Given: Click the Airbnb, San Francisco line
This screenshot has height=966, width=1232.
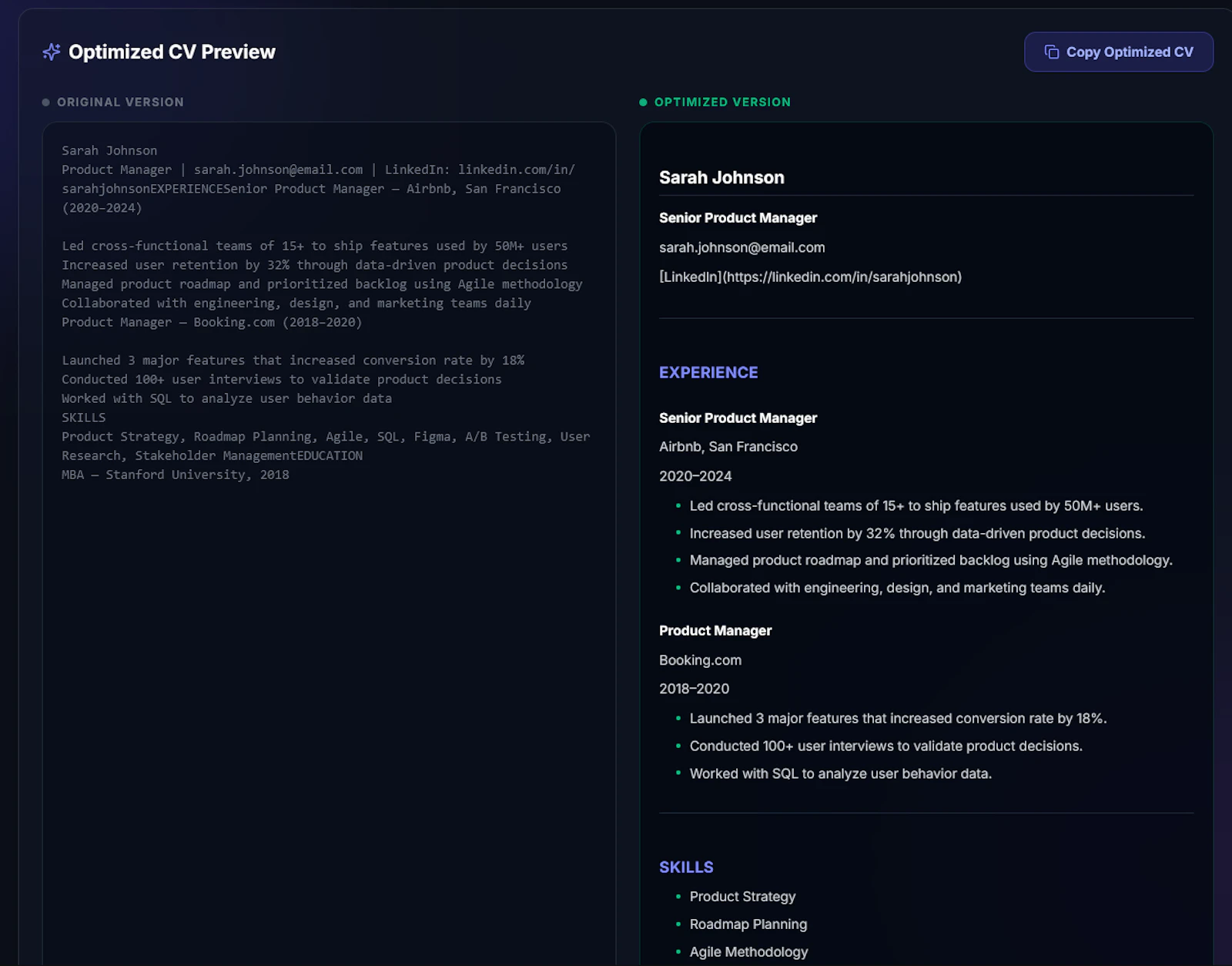Looking at the screenshot, I should click(x=728, y=447).
